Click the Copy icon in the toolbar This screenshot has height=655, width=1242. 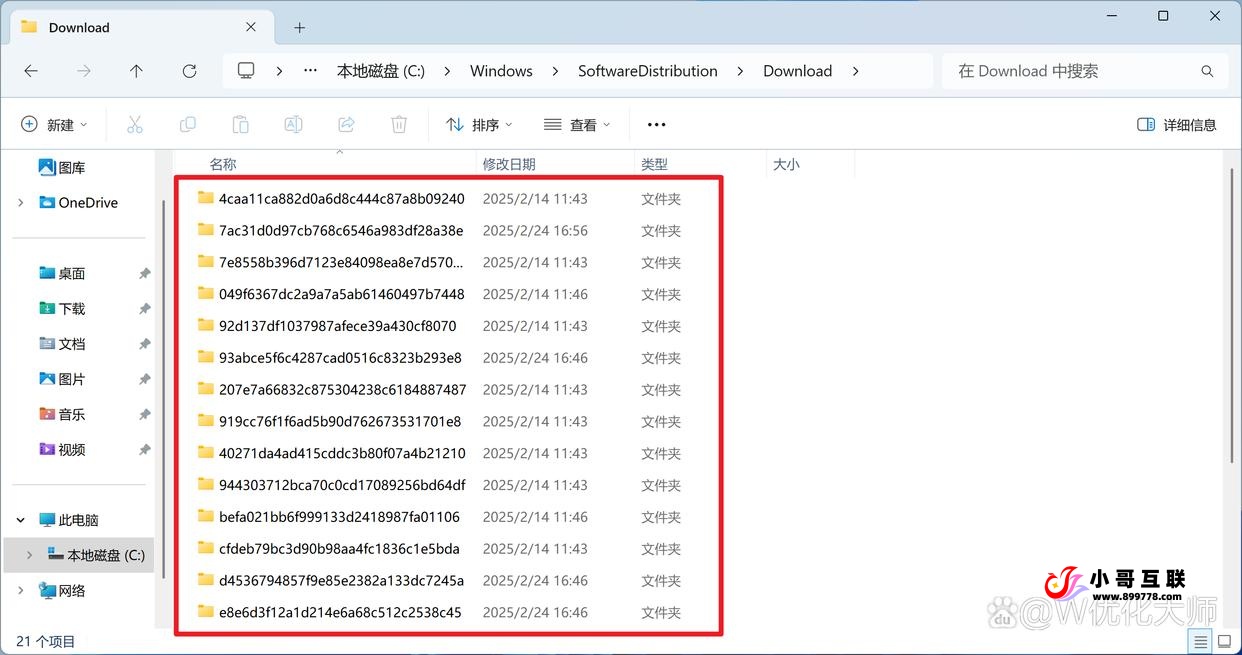point(187,124)
